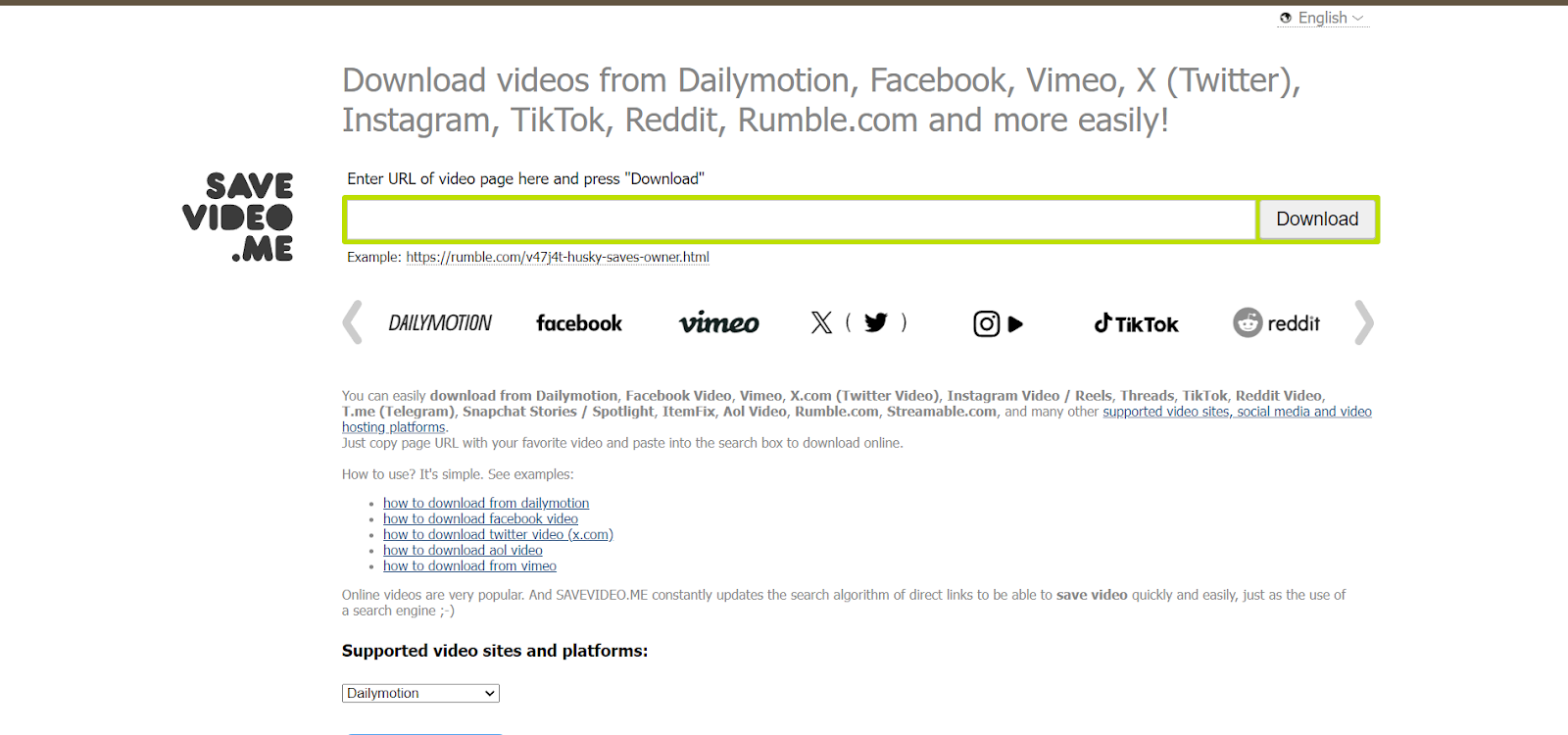The height and width of the screenshot is (735, 1568).
Task: Click the globe icon beside English
Action: coord(1286,18)
